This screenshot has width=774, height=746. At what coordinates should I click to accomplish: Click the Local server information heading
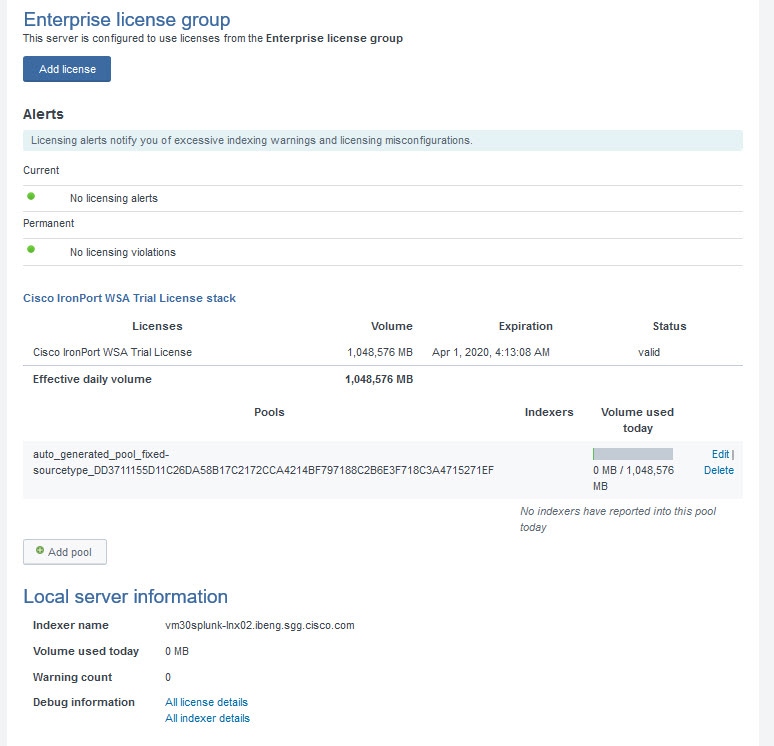pos(125,596)
